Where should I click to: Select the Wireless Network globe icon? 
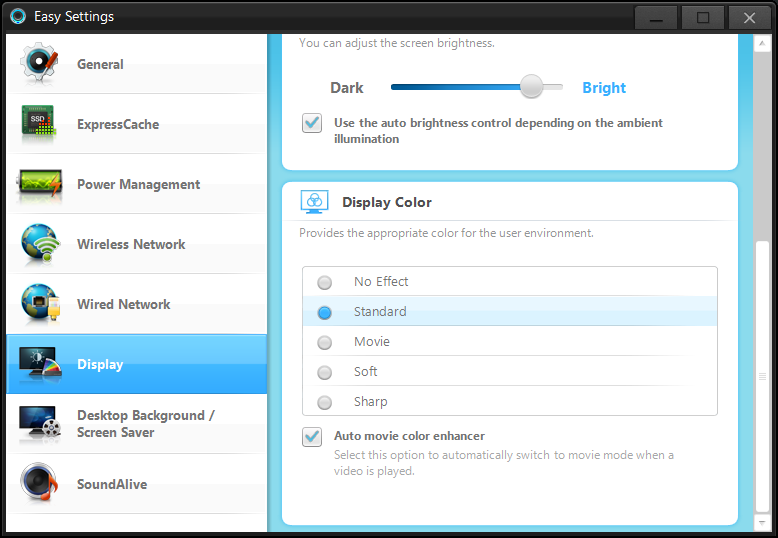tap(40, 244)
